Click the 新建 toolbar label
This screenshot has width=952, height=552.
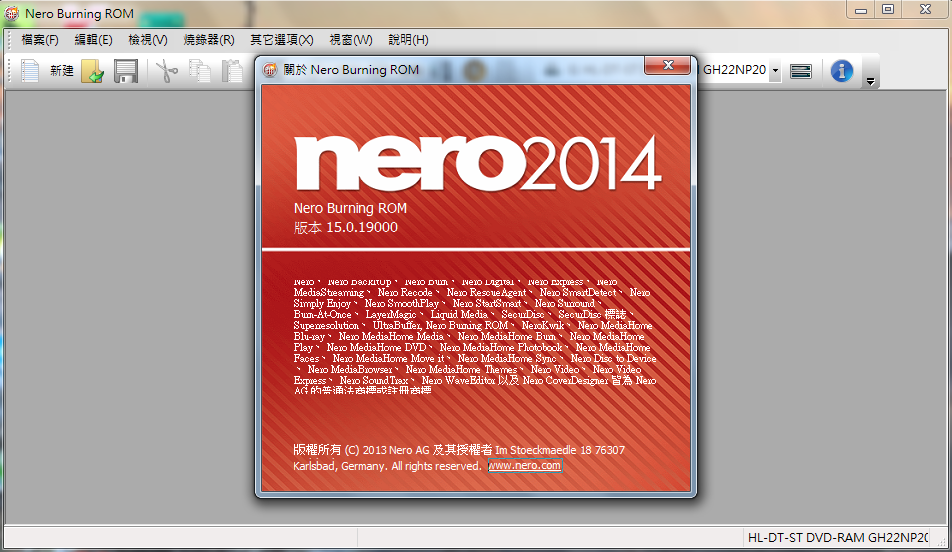coord(61,71)
